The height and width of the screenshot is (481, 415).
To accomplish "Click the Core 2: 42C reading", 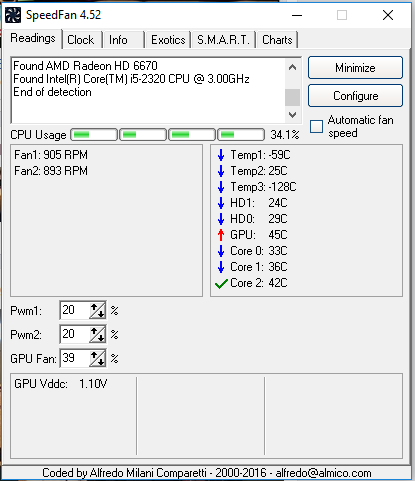I will (259, 283).
